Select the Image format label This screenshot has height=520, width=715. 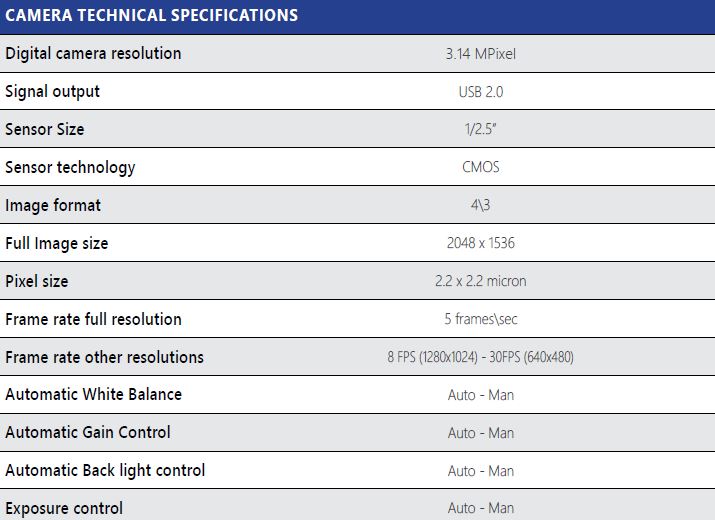click(x=53, y=205)
